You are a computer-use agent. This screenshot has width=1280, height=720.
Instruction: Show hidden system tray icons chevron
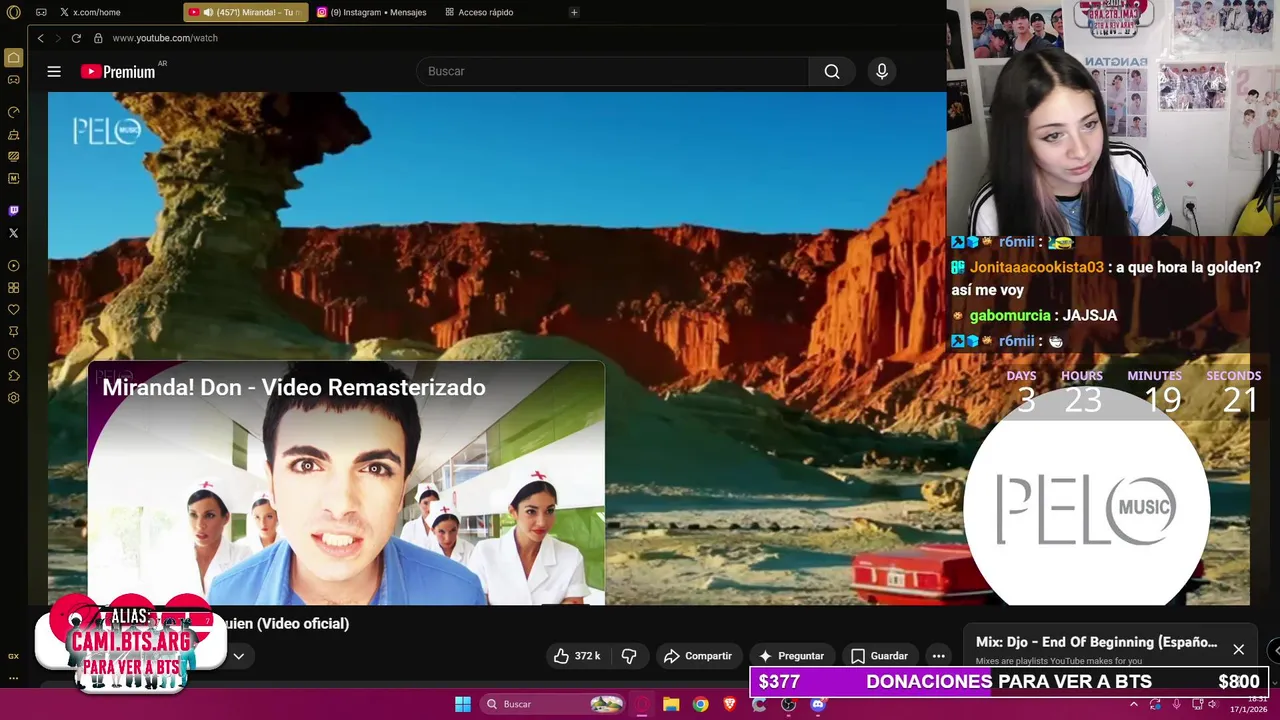(x=1134, y=705)
